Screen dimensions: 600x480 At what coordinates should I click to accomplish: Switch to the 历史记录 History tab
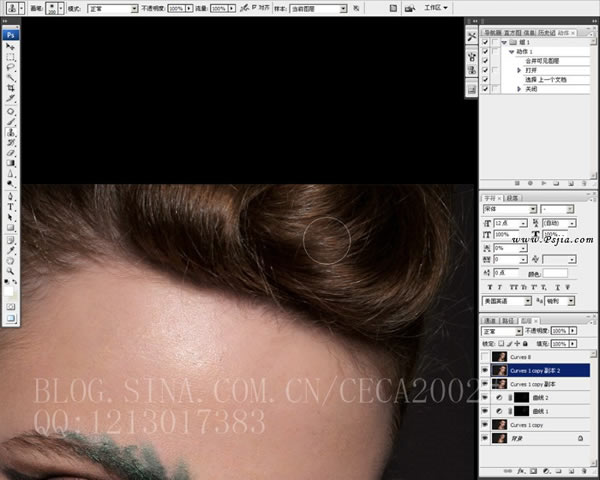pos(546,33)
